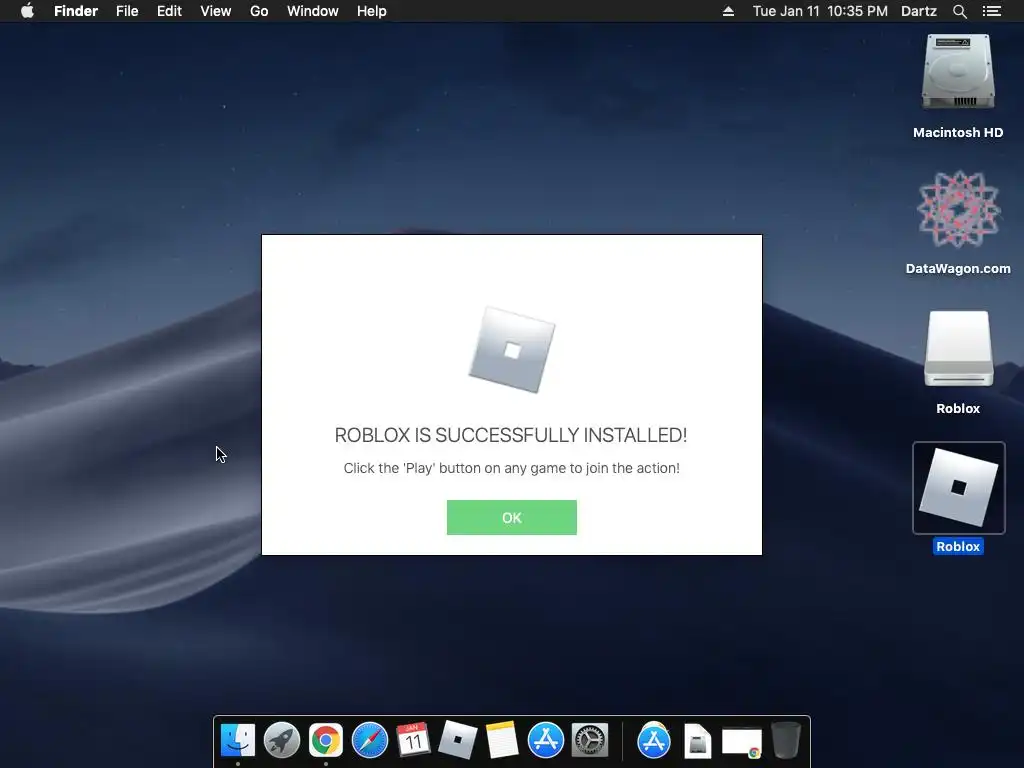Select the Macintosh HD desktop icon

point(958,72)
